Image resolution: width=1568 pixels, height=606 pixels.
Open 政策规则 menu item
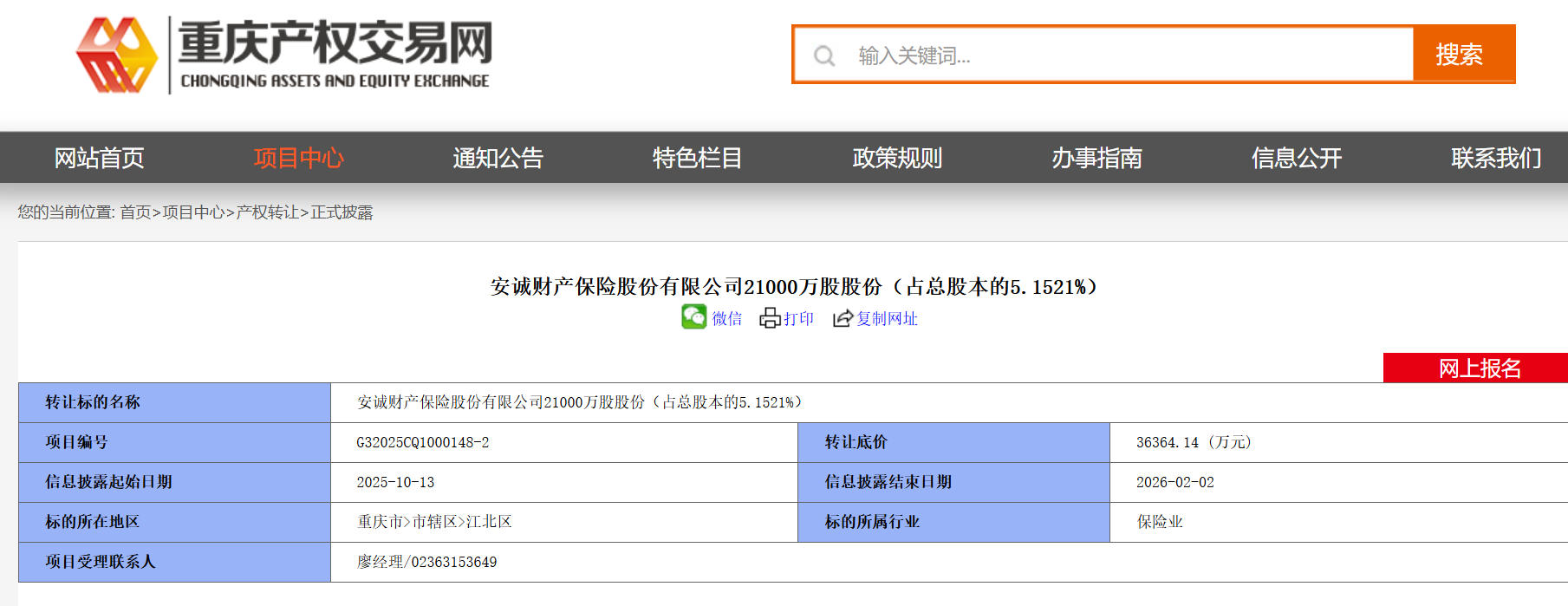point(897,158)
